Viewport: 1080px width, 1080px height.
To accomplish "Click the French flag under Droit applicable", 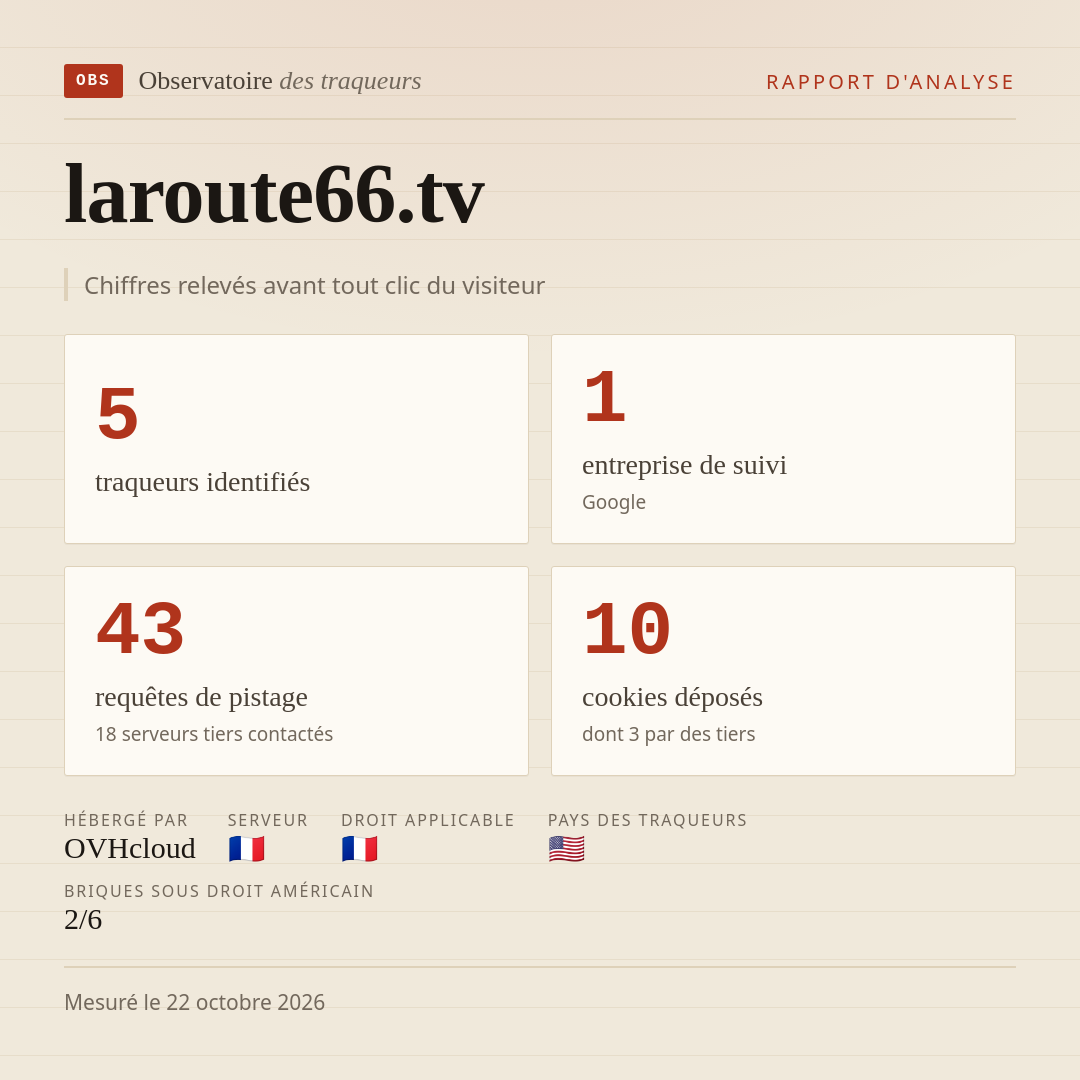I will pos(360,849).
